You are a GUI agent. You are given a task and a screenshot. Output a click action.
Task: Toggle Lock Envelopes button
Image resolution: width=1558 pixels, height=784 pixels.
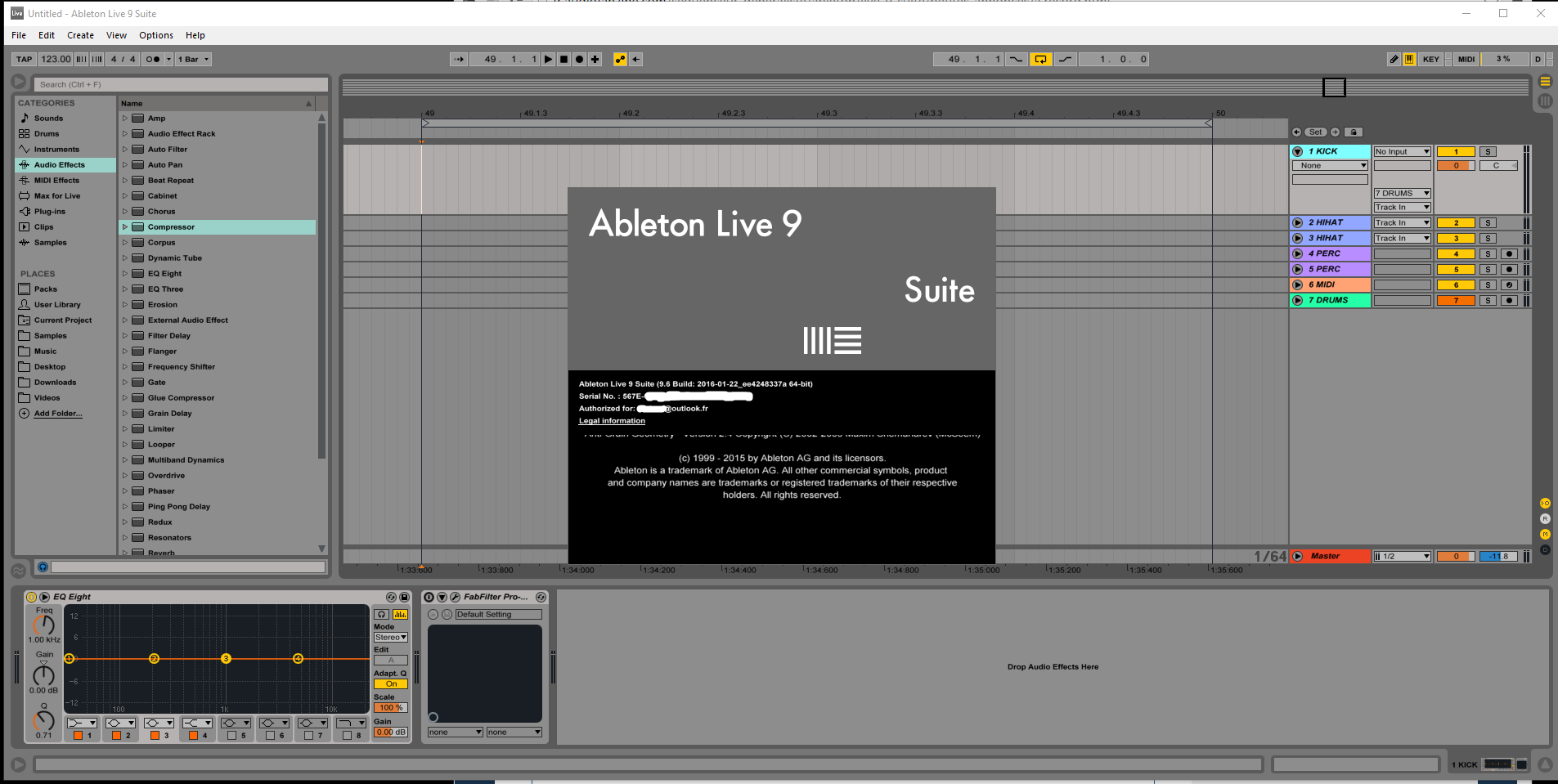click(1354, 132)
